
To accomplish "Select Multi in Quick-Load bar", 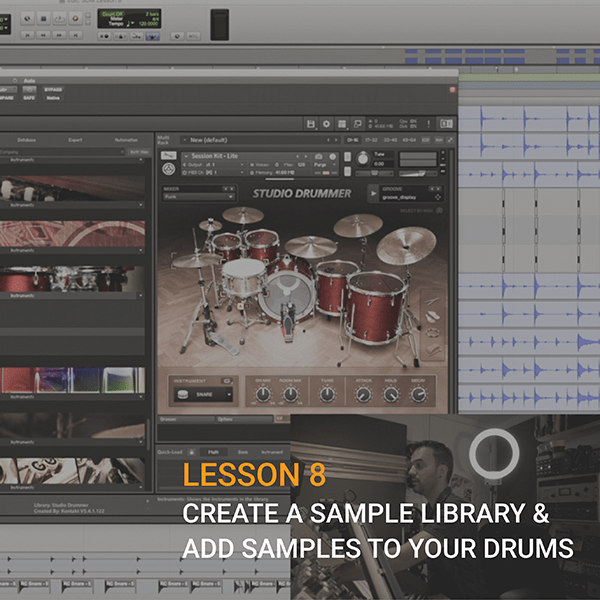I will (x=213, y=452).
